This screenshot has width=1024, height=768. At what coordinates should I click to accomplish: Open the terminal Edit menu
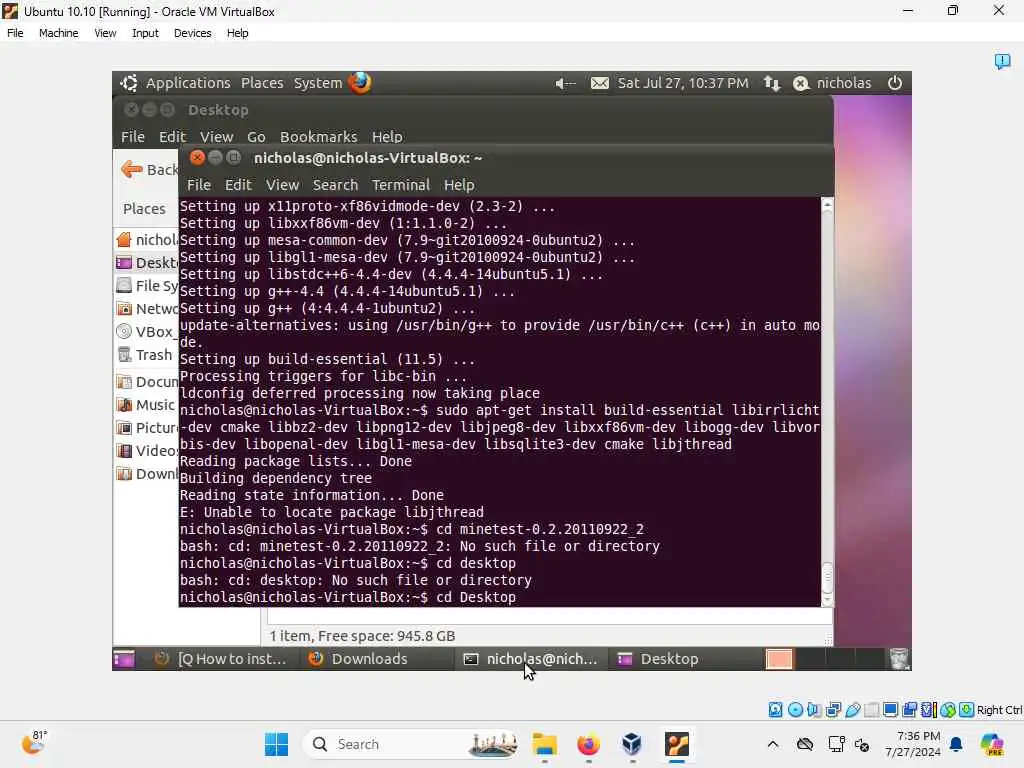[238, 185]
